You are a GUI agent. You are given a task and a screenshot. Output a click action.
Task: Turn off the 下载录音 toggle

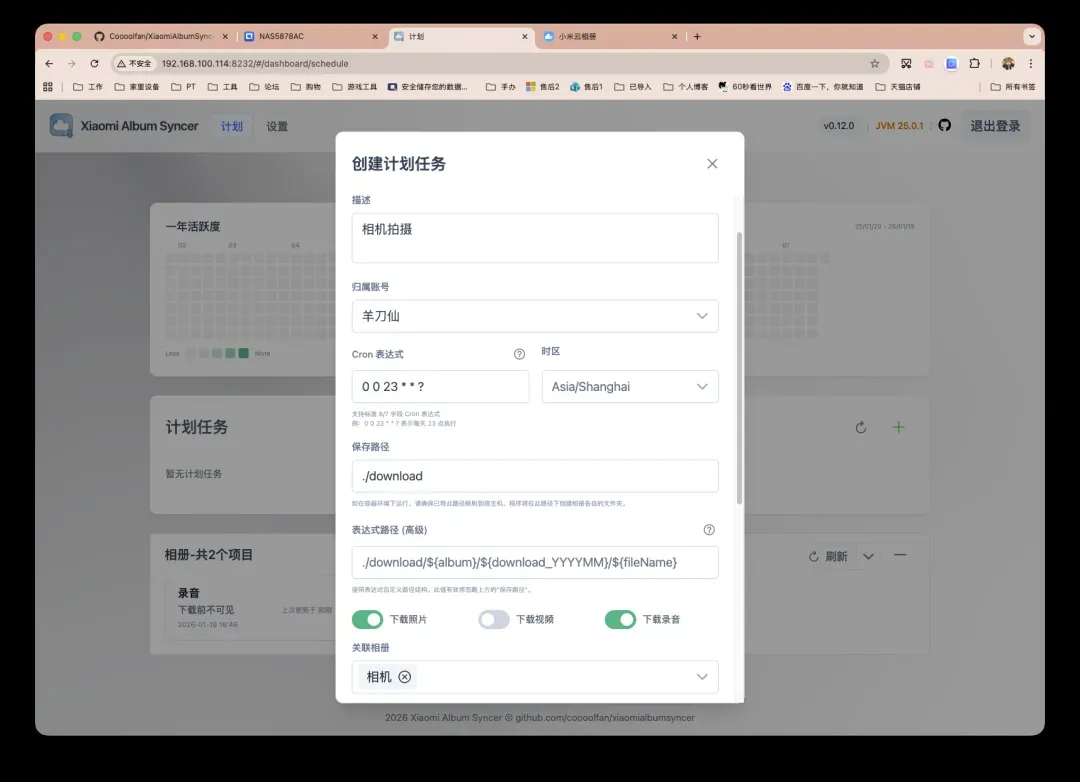(x=620, y=620)
